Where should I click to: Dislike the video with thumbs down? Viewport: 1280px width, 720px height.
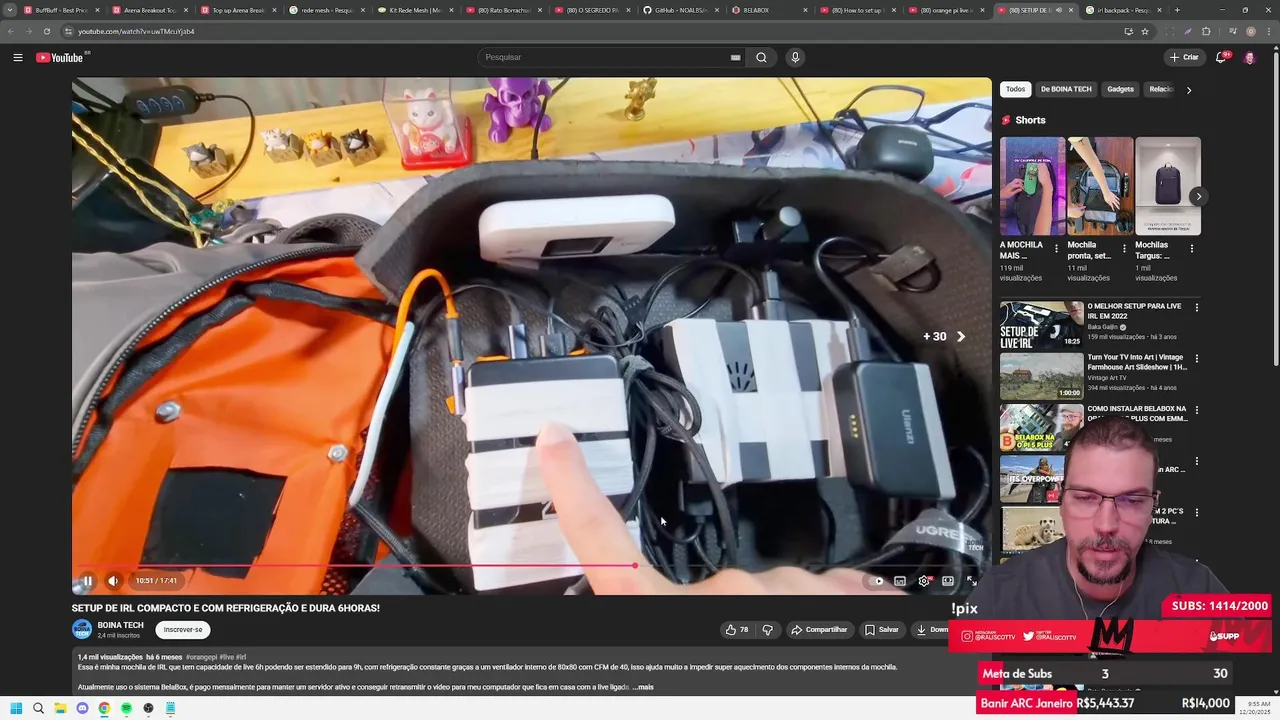[768, 630]
